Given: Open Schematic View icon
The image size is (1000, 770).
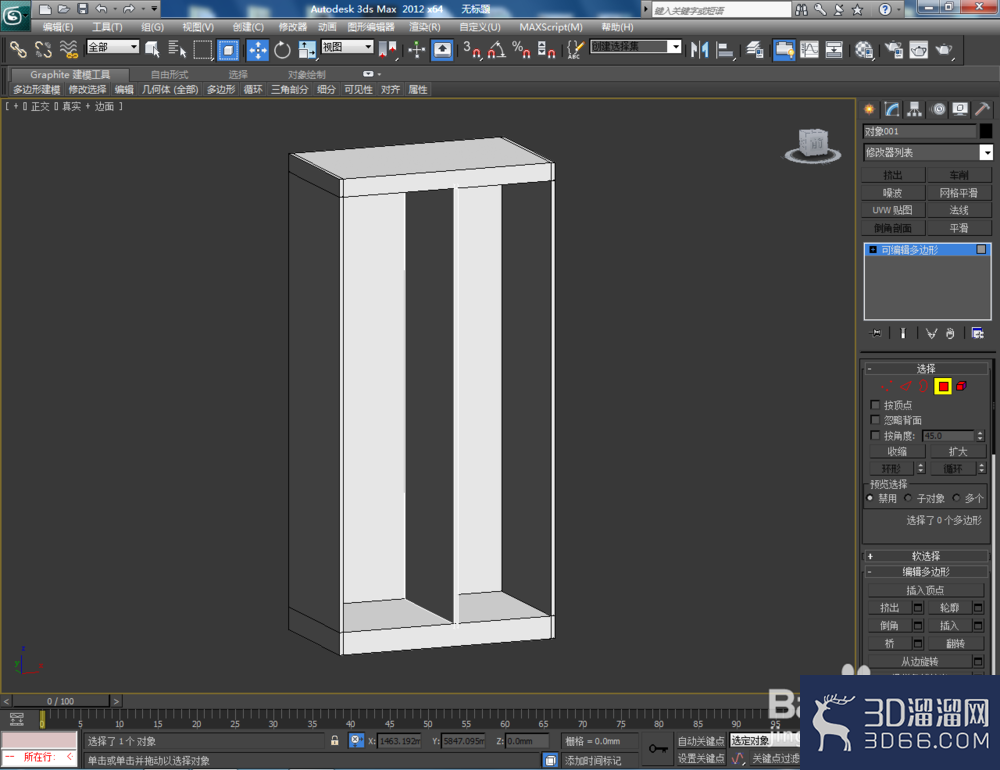Looking at the screenshot, I should (834, 49).
